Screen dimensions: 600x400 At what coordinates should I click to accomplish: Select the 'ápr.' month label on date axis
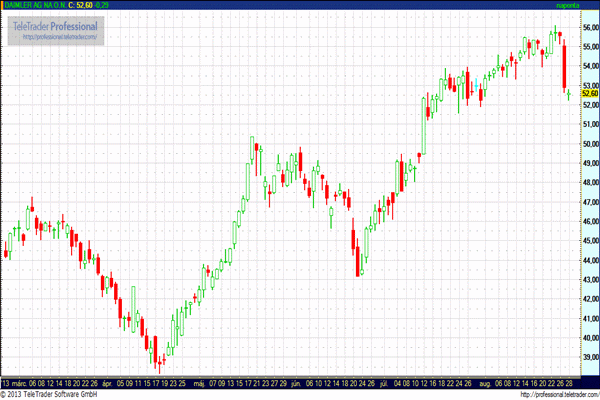(106, 382)
